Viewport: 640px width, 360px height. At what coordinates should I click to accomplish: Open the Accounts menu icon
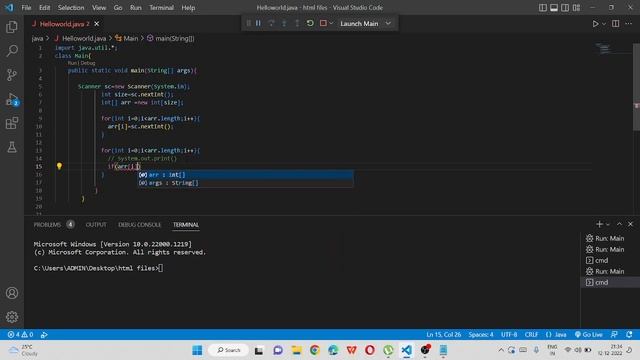[12, 293]
